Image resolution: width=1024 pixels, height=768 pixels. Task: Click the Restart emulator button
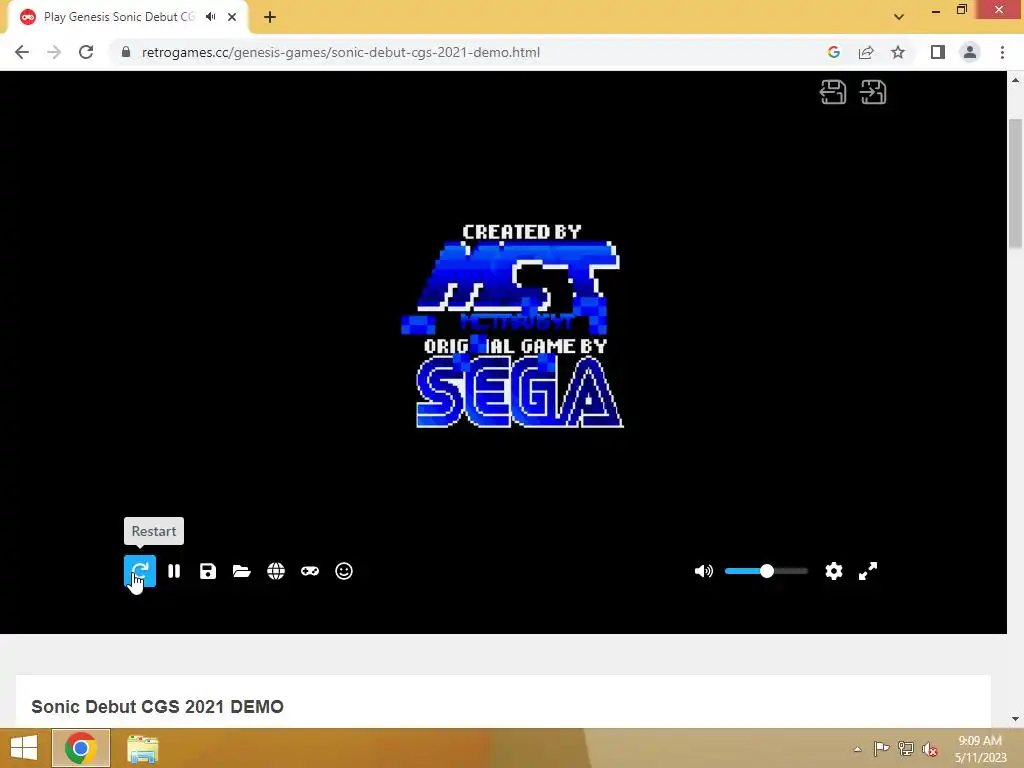tap(140, 571)
